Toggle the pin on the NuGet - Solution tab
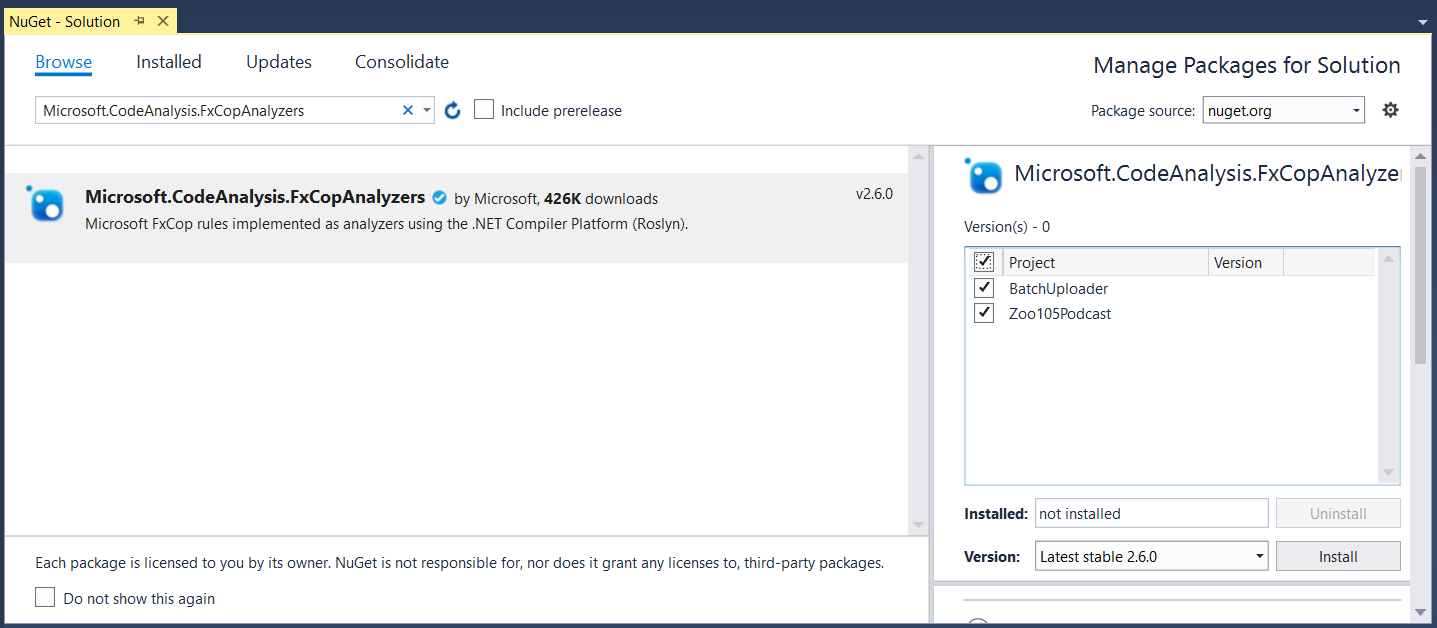 (140, 20)
